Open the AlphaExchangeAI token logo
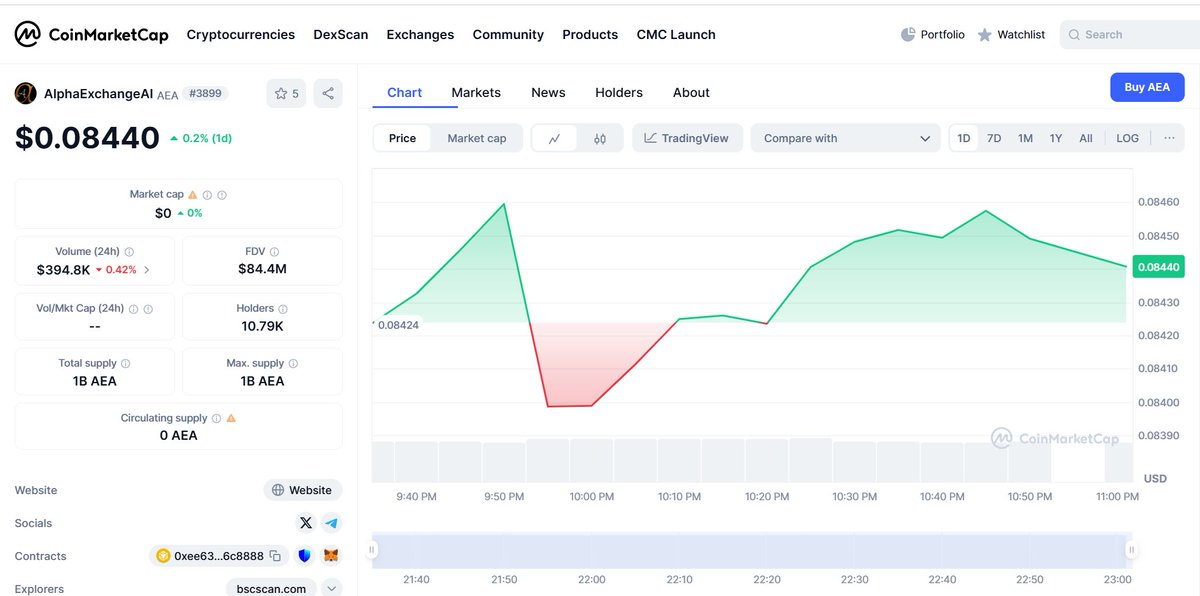 (x=25, y=94)
